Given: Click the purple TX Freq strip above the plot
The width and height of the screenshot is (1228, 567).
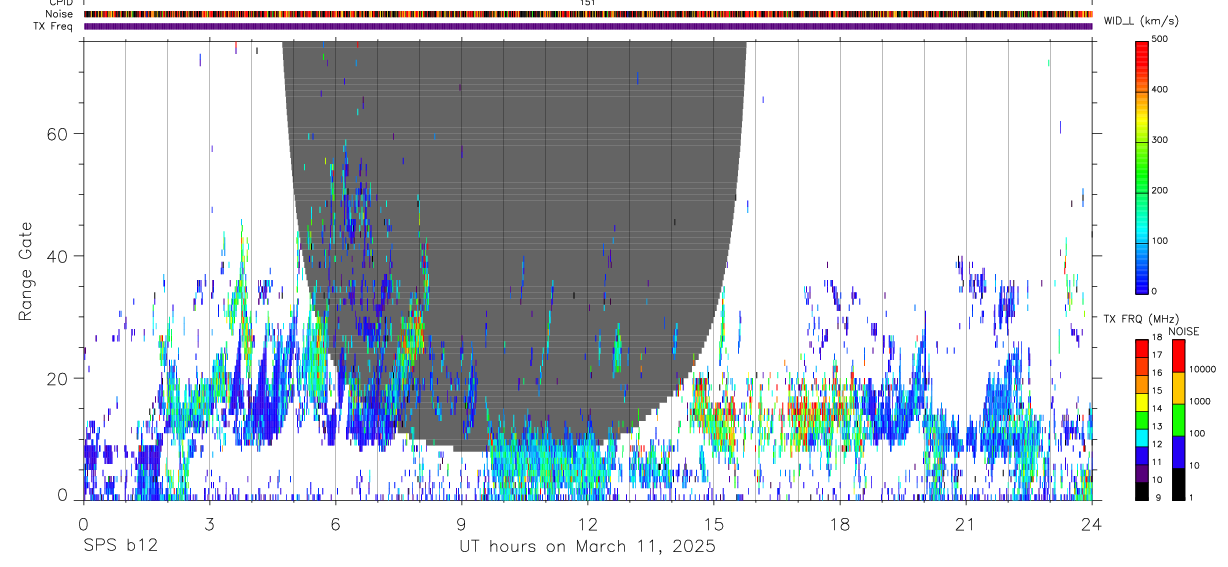Looking at the screenshot, I should 588,26.
